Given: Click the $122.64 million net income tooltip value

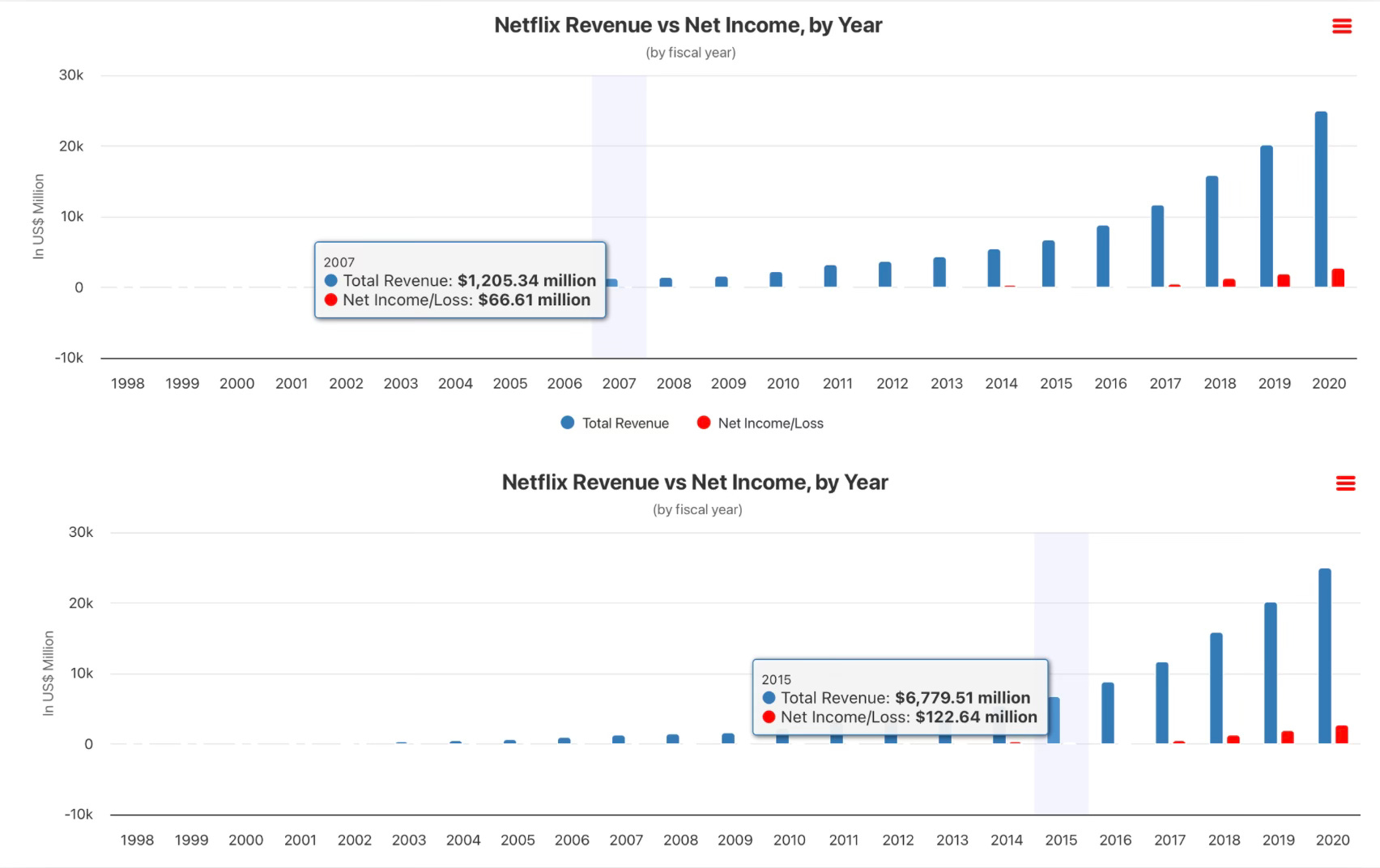Looking at the screenshot, I should coord(977,717).
